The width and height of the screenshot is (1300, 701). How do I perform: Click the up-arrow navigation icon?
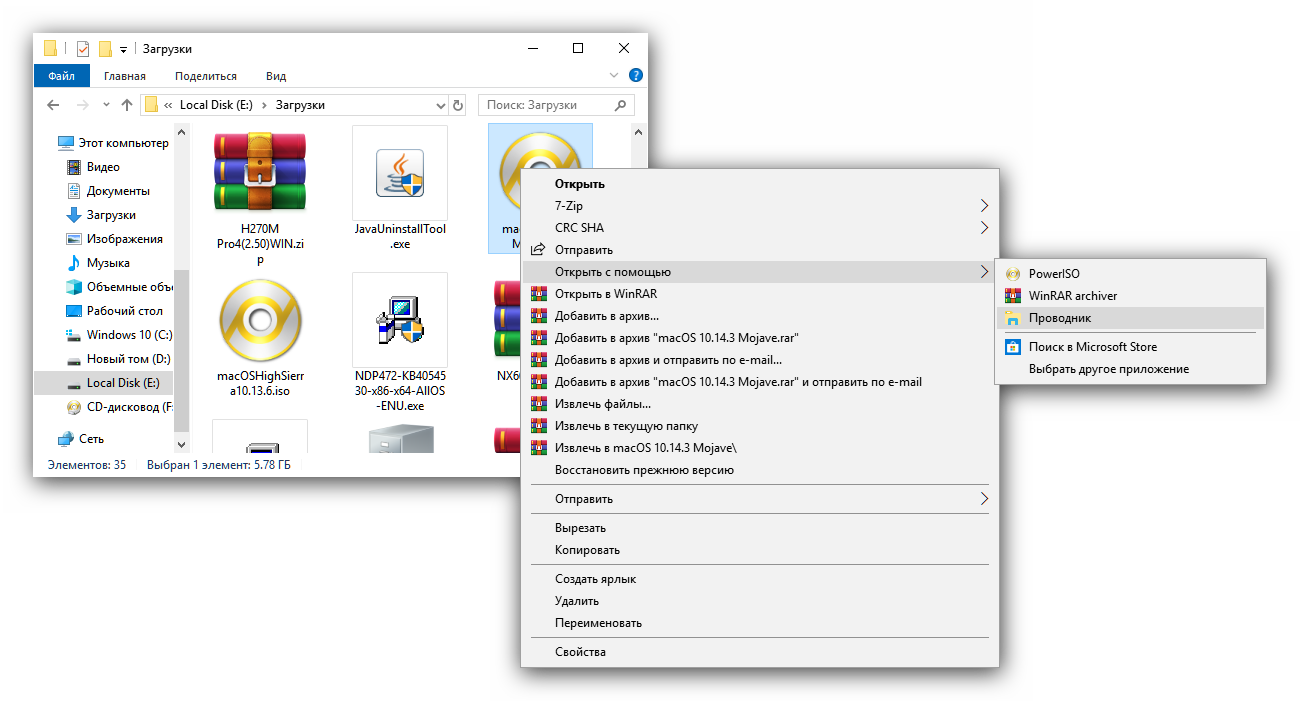[127, 105]
